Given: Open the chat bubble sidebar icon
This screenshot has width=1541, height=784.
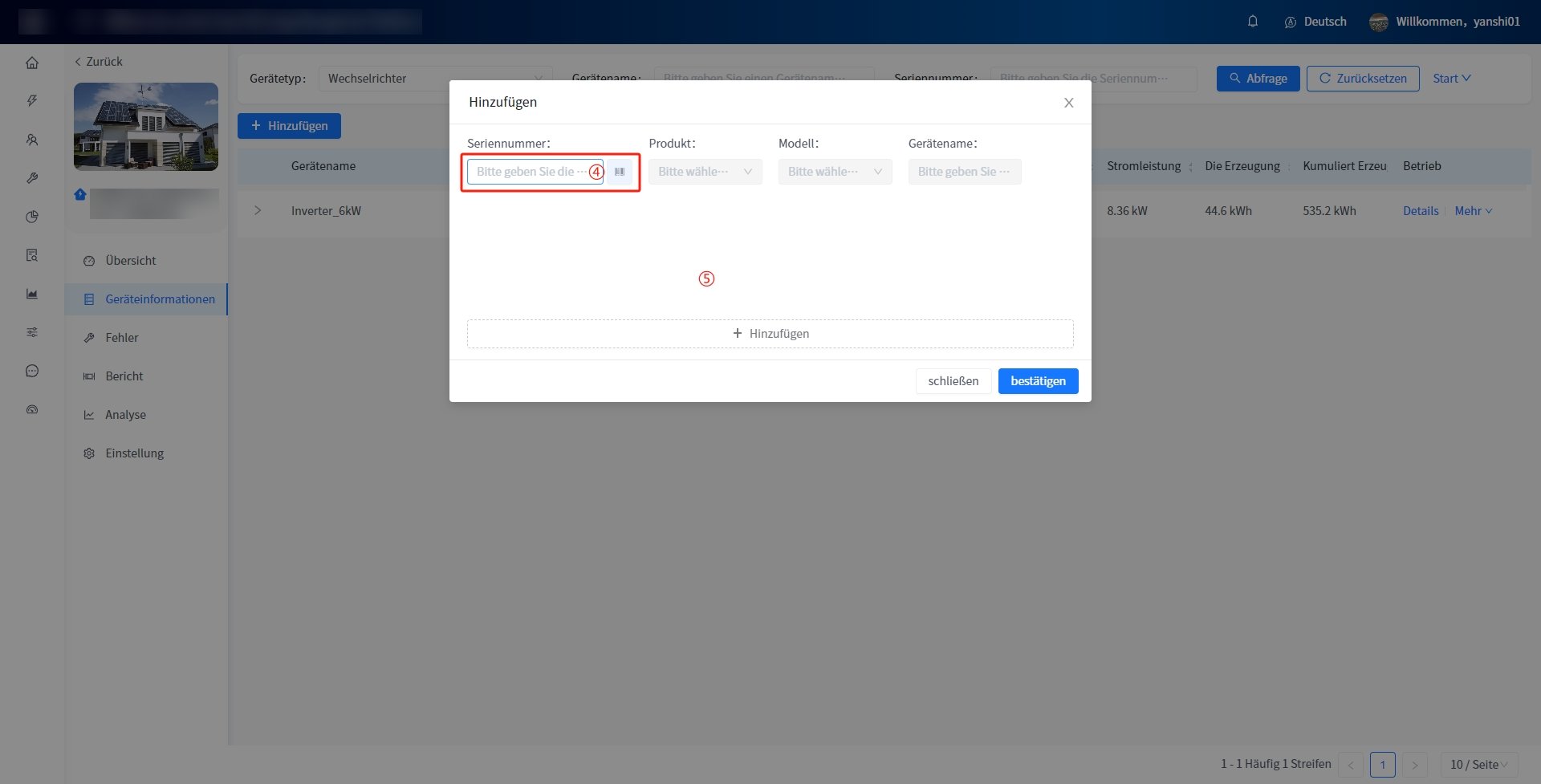Looking at the screenshot, I should point(32,371).
